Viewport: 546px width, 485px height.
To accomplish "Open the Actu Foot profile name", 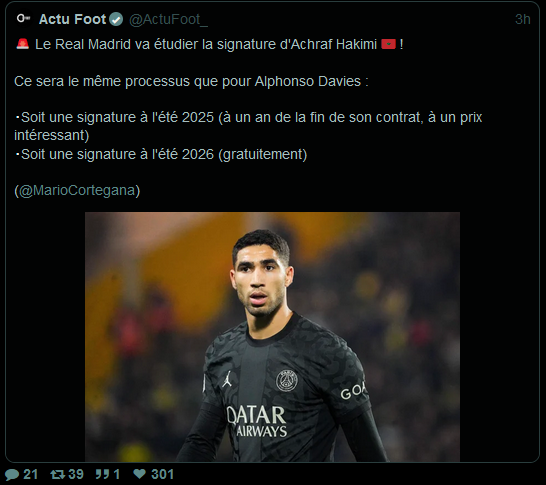I will [72, 19].
